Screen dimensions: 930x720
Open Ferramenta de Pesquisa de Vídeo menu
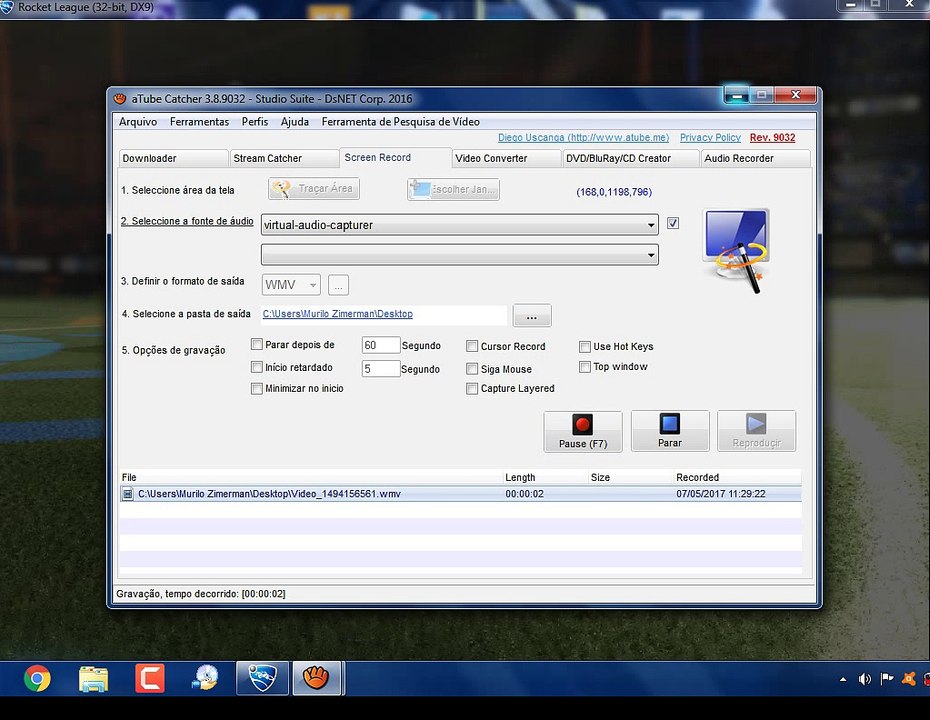pos(400,122)
